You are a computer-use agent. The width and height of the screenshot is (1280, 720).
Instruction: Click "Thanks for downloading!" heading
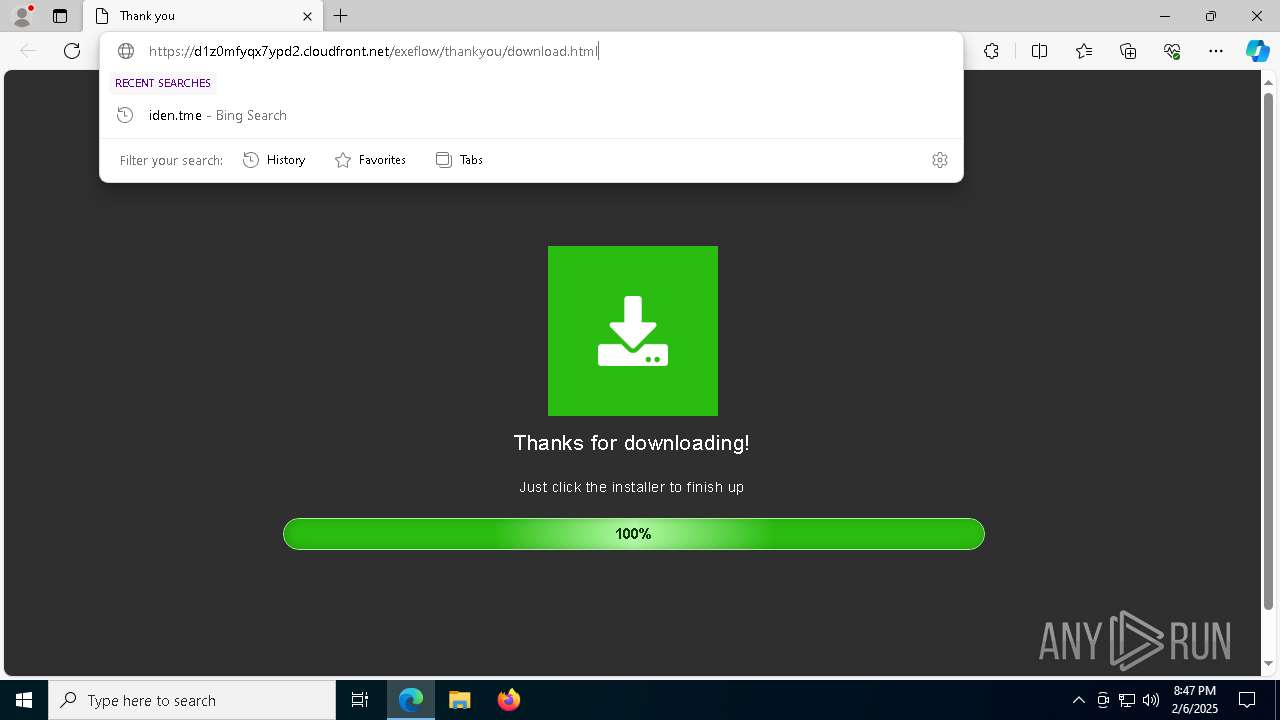point(631,443)
